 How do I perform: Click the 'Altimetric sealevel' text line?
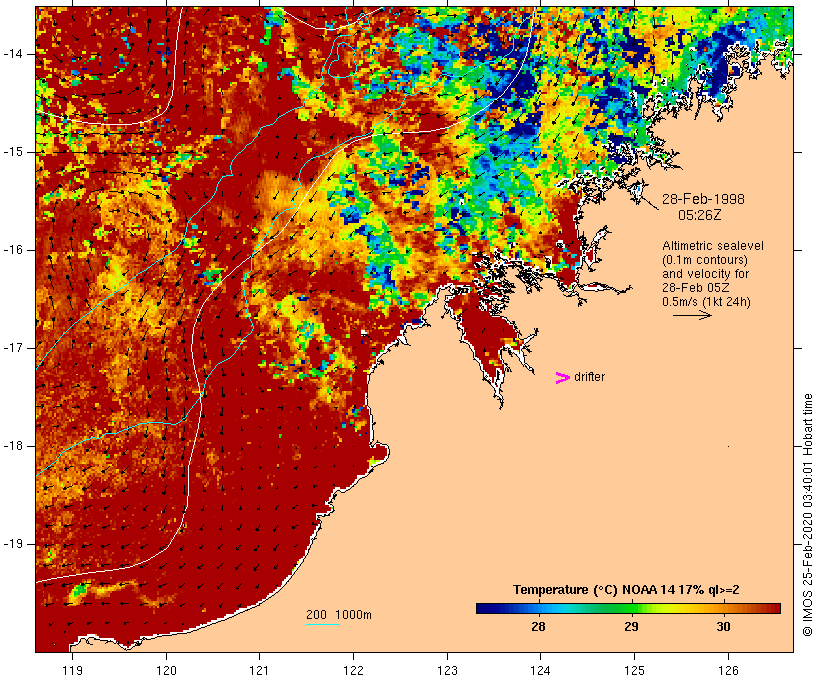point(713,246)
